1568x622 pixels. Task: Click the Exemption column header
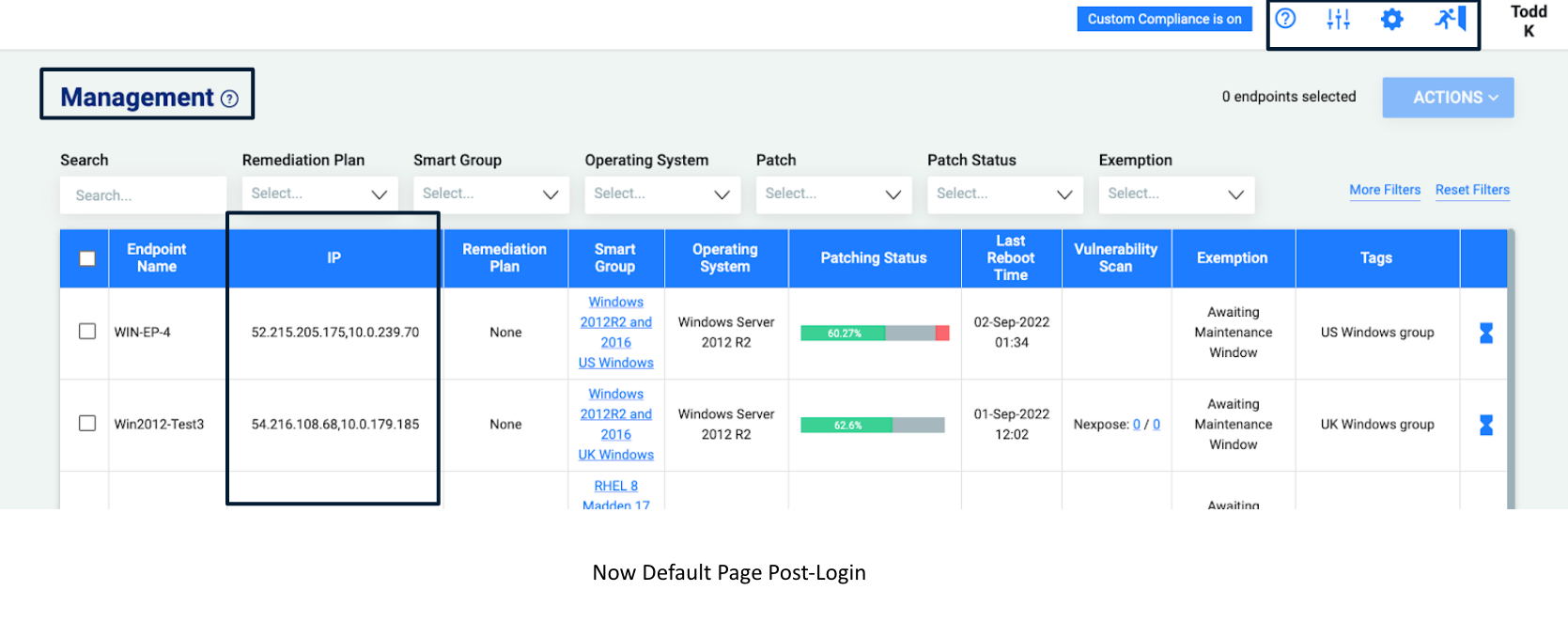tap(1233, 258)
